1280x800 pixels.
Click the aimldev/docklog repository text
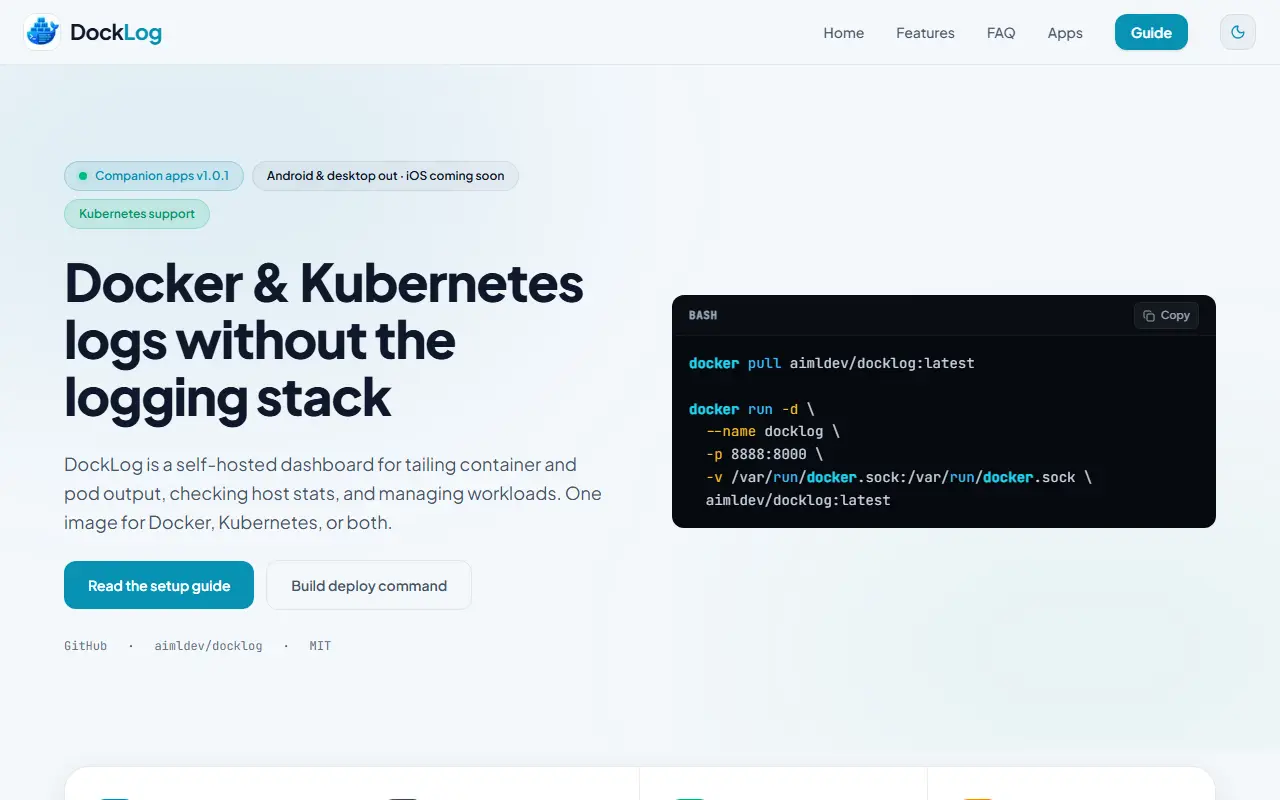(208, 646)
